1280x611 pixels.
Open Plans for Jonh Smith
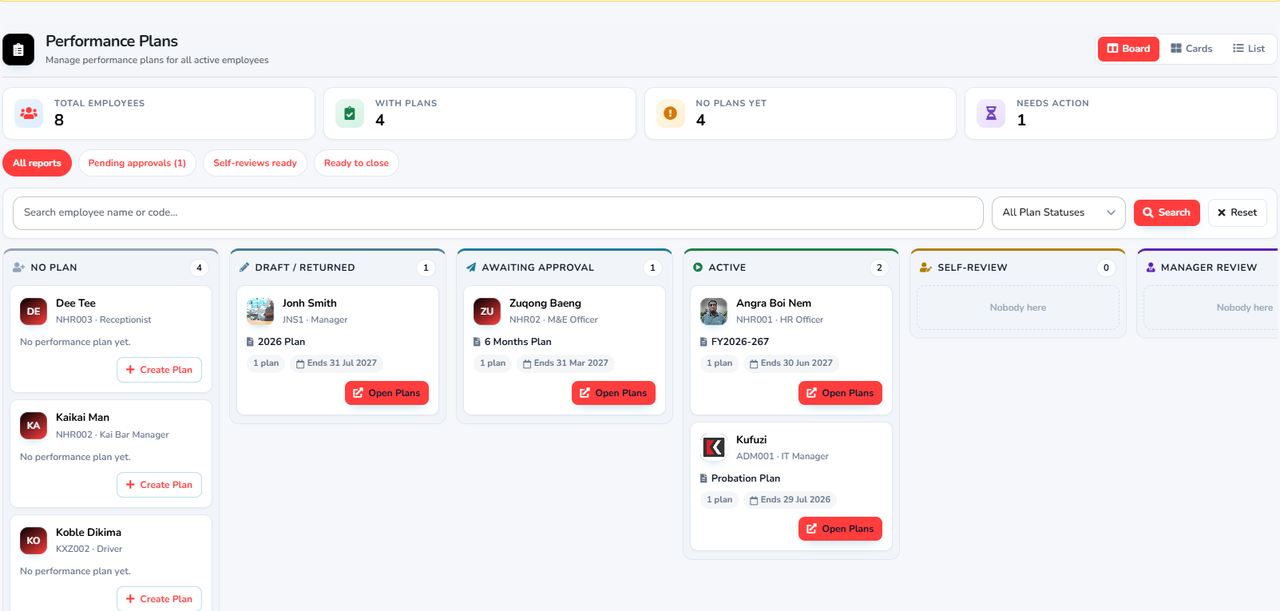click(x=387, y=393)
